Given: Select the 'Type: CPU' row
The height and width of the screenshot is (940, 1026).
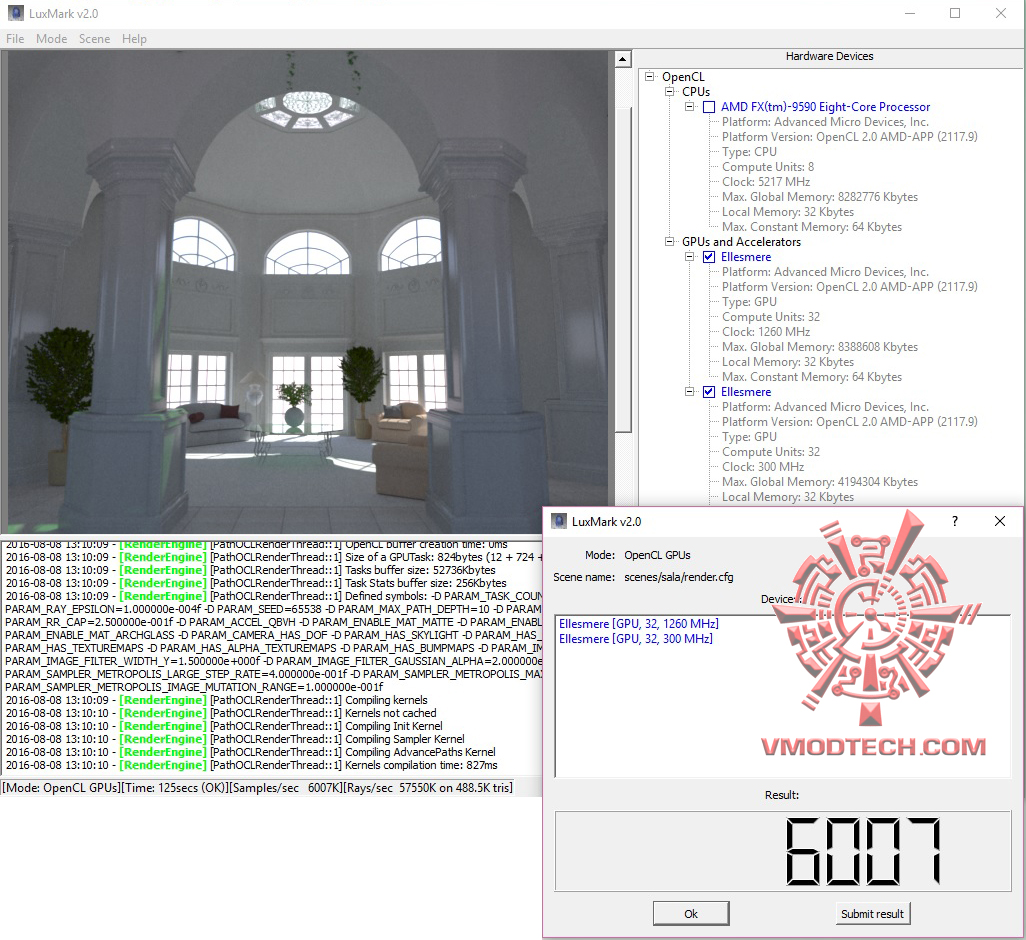Looking at the screenshot, I should (749, 152).
